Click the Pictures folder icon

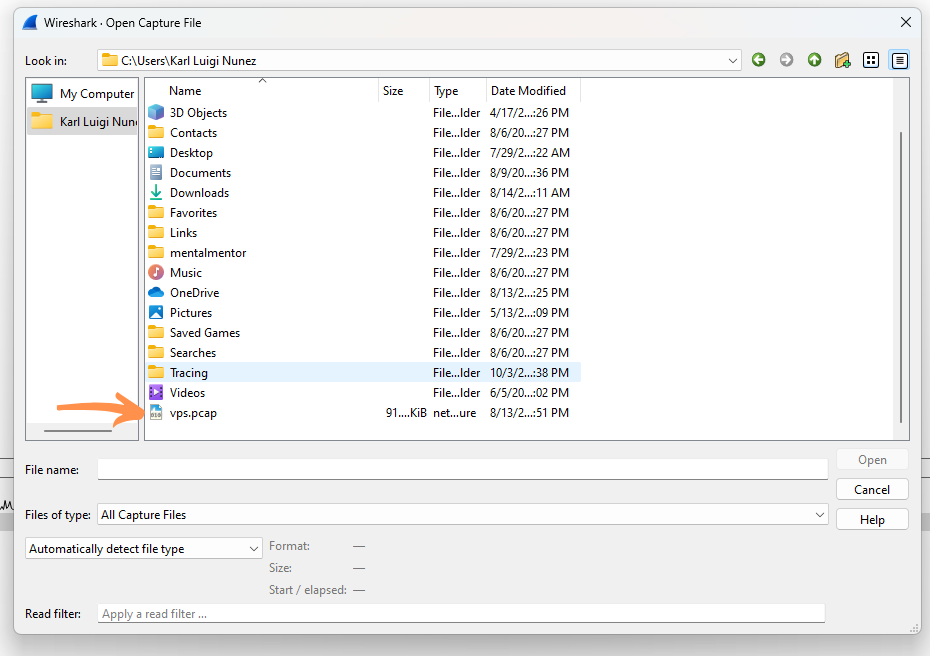pyautogui.click(x=156, y=313)
